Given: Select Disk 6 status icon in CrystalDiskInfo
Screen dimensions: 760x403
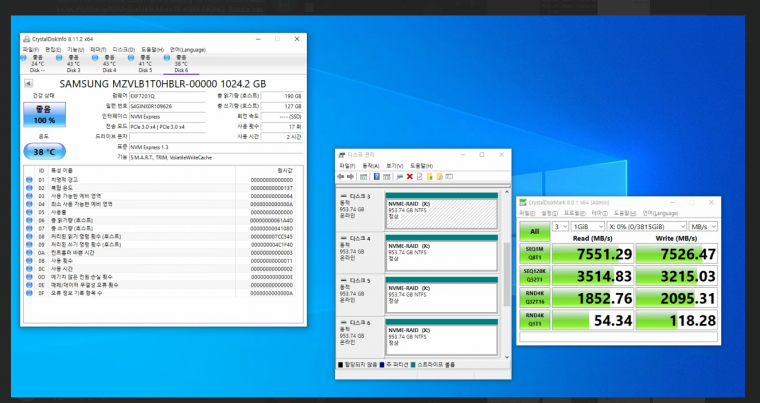Looking at the screenshot, I should tap(167, 58).
